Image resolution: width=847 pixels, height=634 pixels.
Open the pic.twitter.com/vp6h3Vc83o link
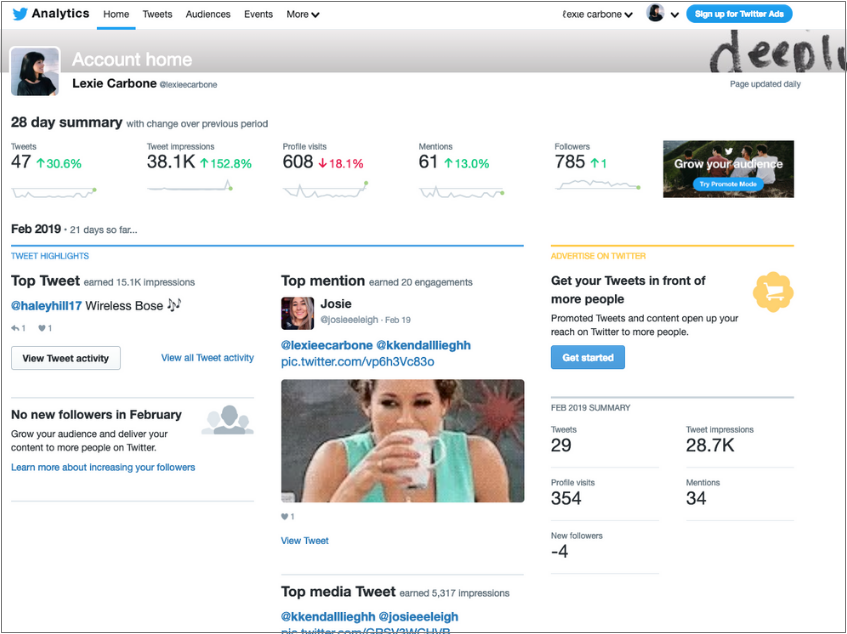tap(358, 361)
